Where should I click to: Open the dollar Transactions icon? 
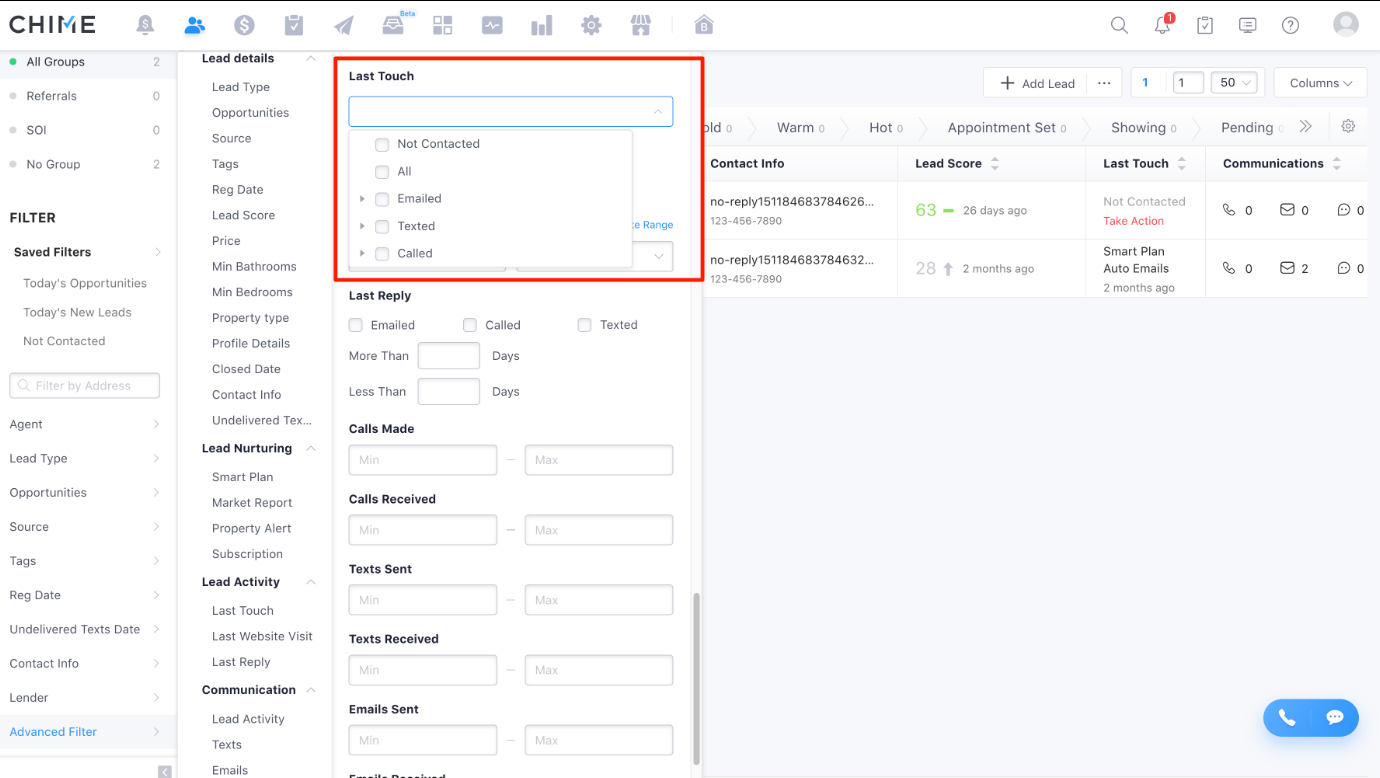(x=244, y=25)
